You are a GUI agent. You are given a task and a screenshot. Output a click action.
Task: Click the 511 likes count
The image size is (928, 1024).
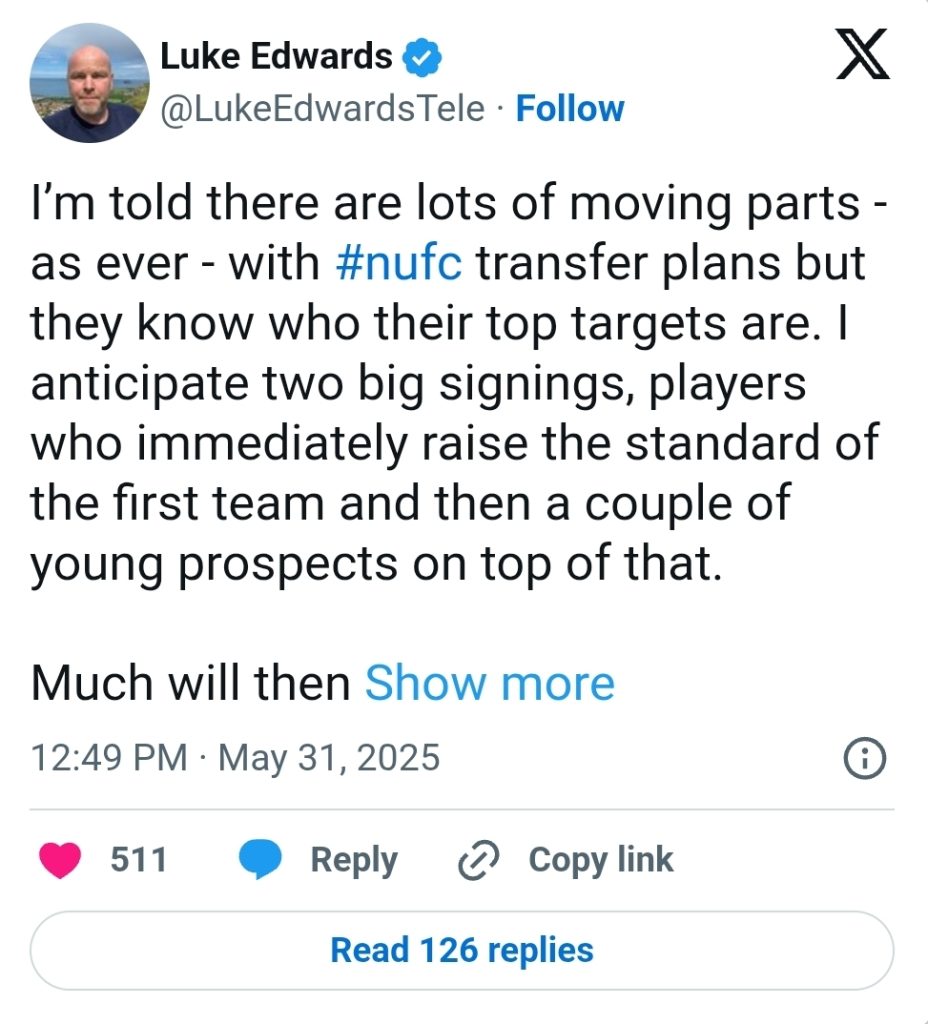pos(138,860)
